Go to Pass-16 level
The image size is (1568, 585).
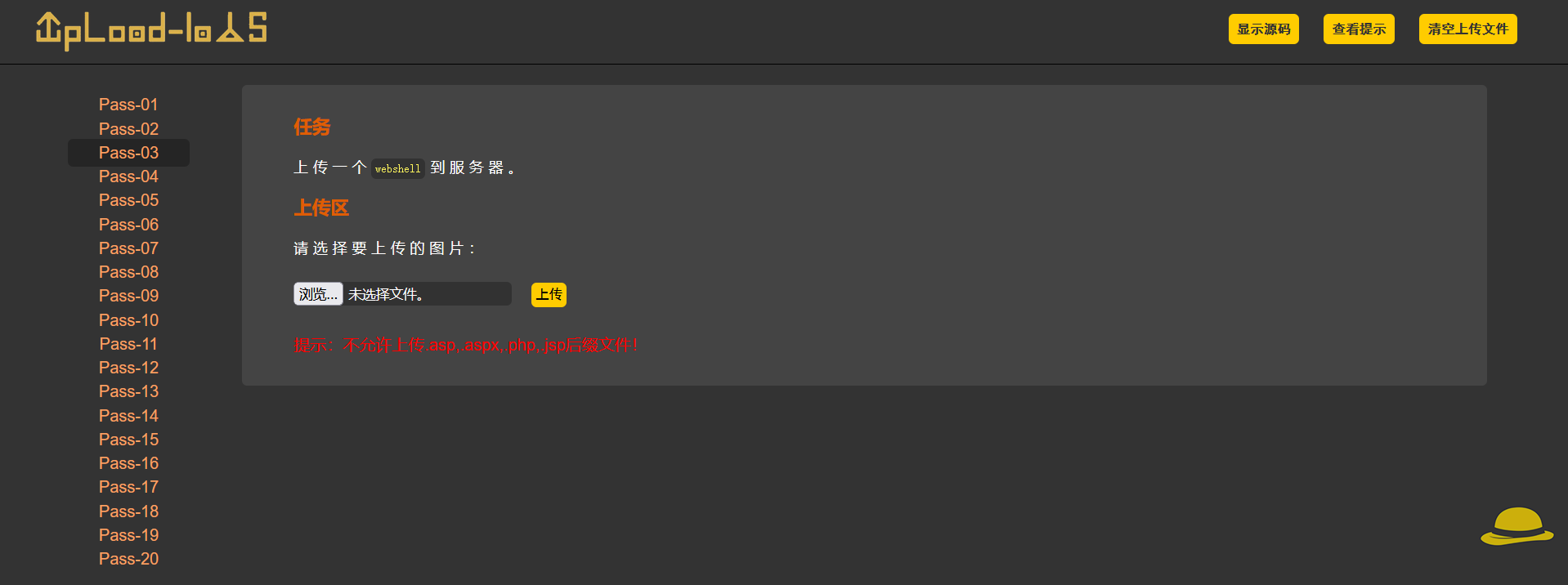click(128, 463)
